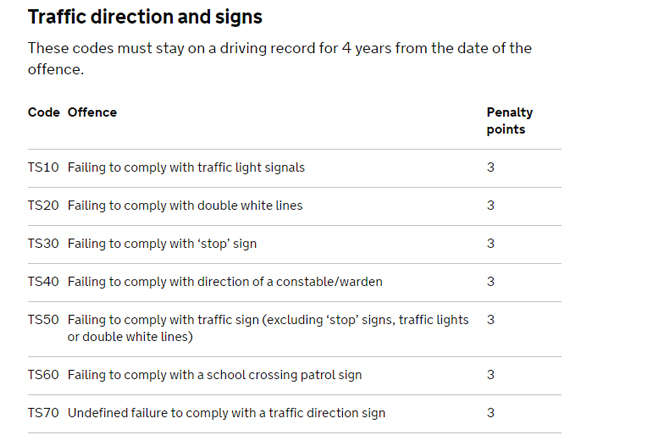Click the 'stop' sign offence text
Viewport: 660px width, 440px height.
coord(162,244)
